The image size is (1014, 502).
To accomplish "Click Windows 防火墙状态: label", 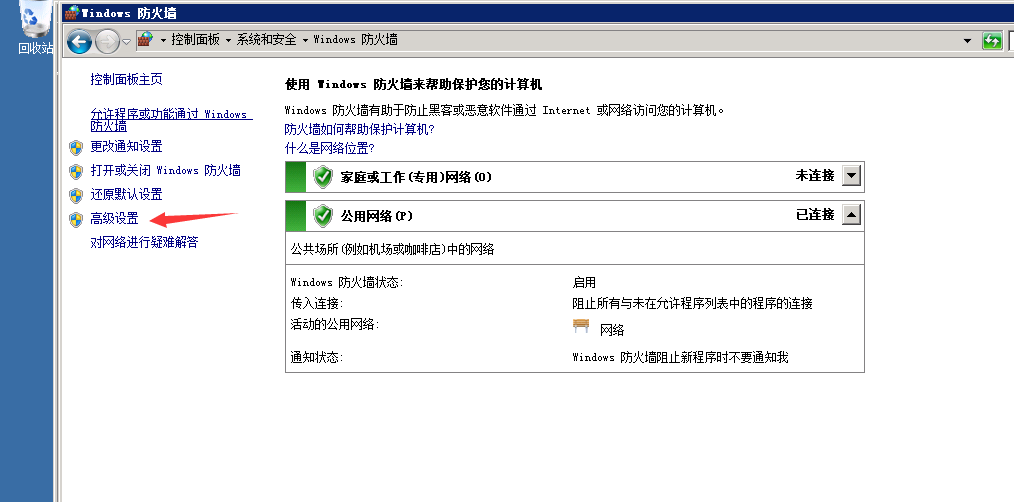I will (x=347, y=283).
